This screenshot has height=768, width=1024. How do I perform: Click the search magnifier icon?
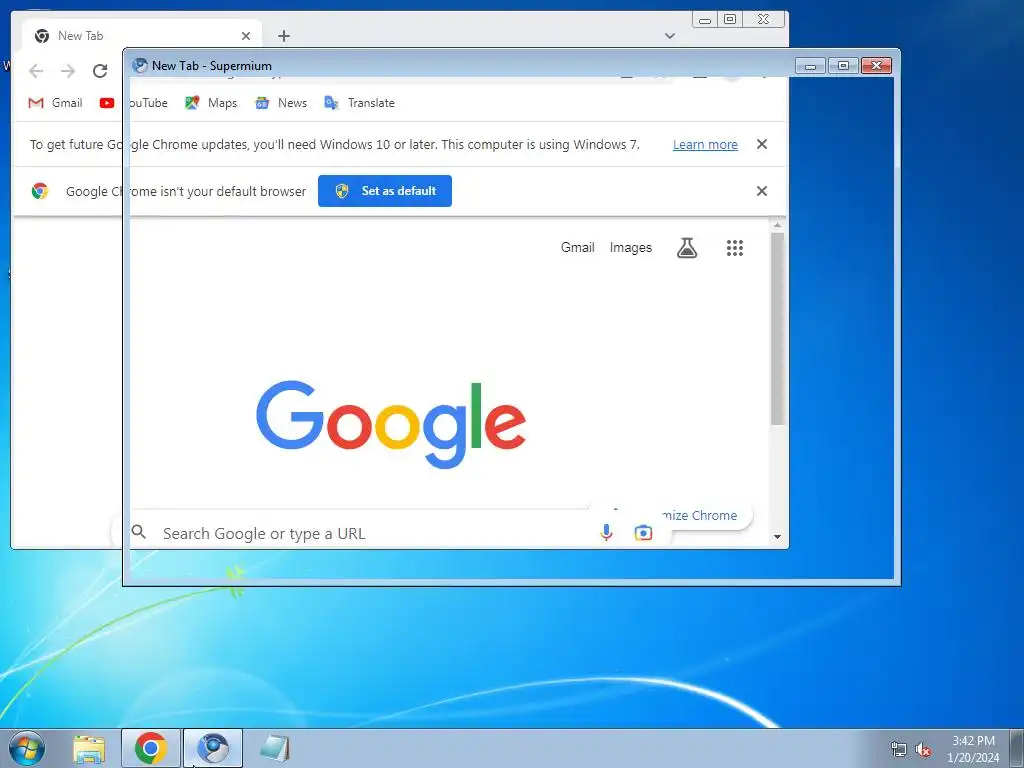click(138, 532)
